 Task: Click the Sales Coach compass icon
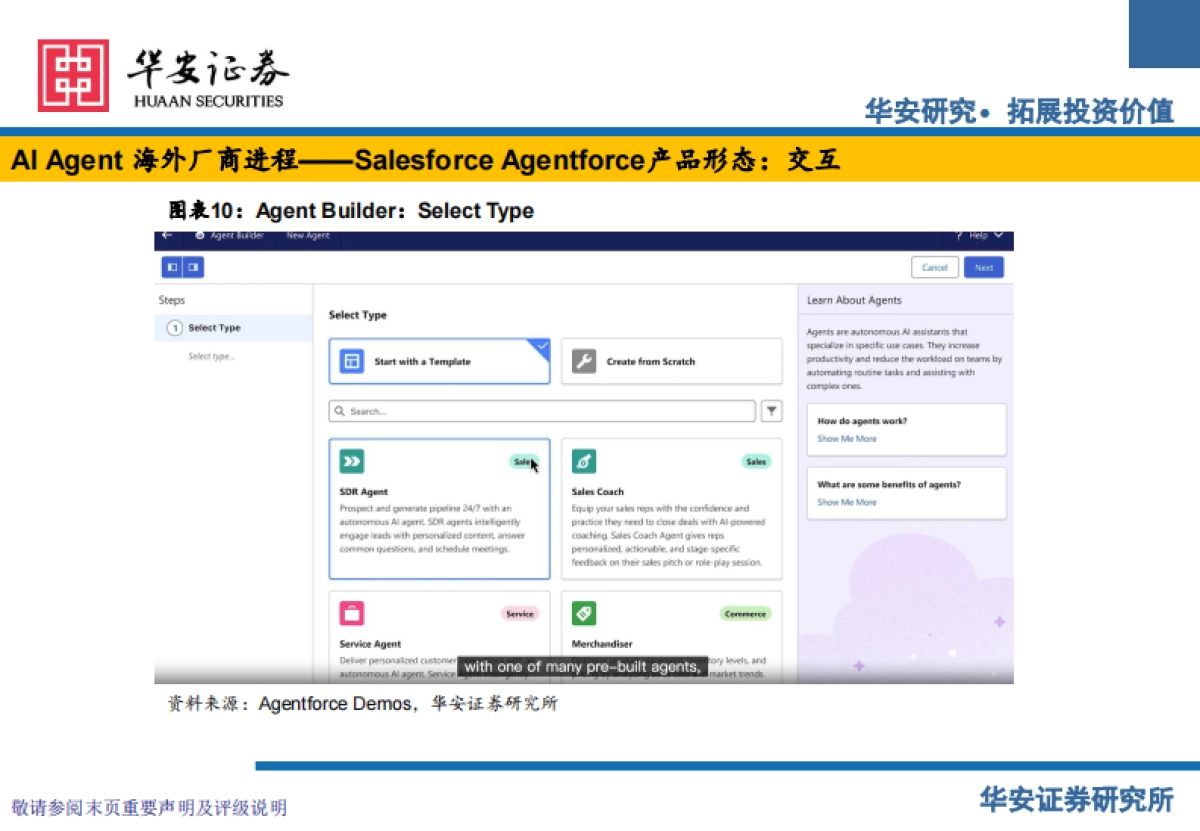(585, 461)
